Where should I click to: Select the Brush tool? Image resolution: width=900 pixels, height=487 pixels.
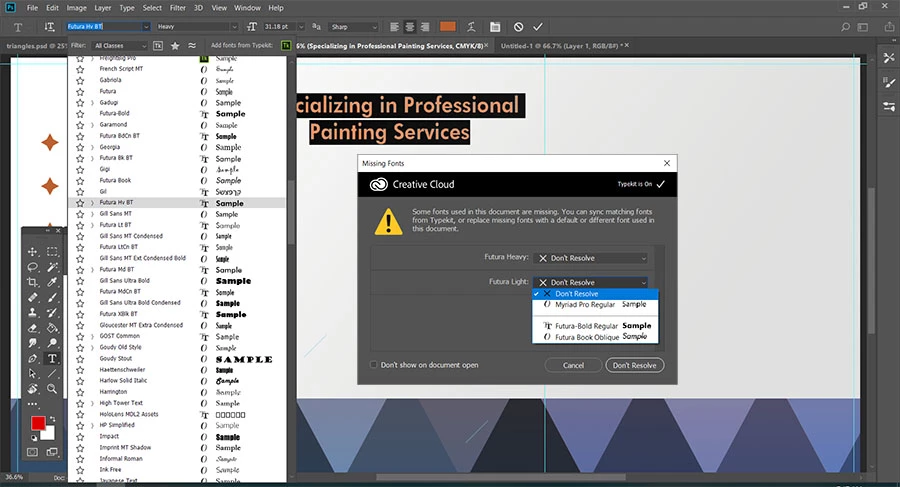pos(52,297)
